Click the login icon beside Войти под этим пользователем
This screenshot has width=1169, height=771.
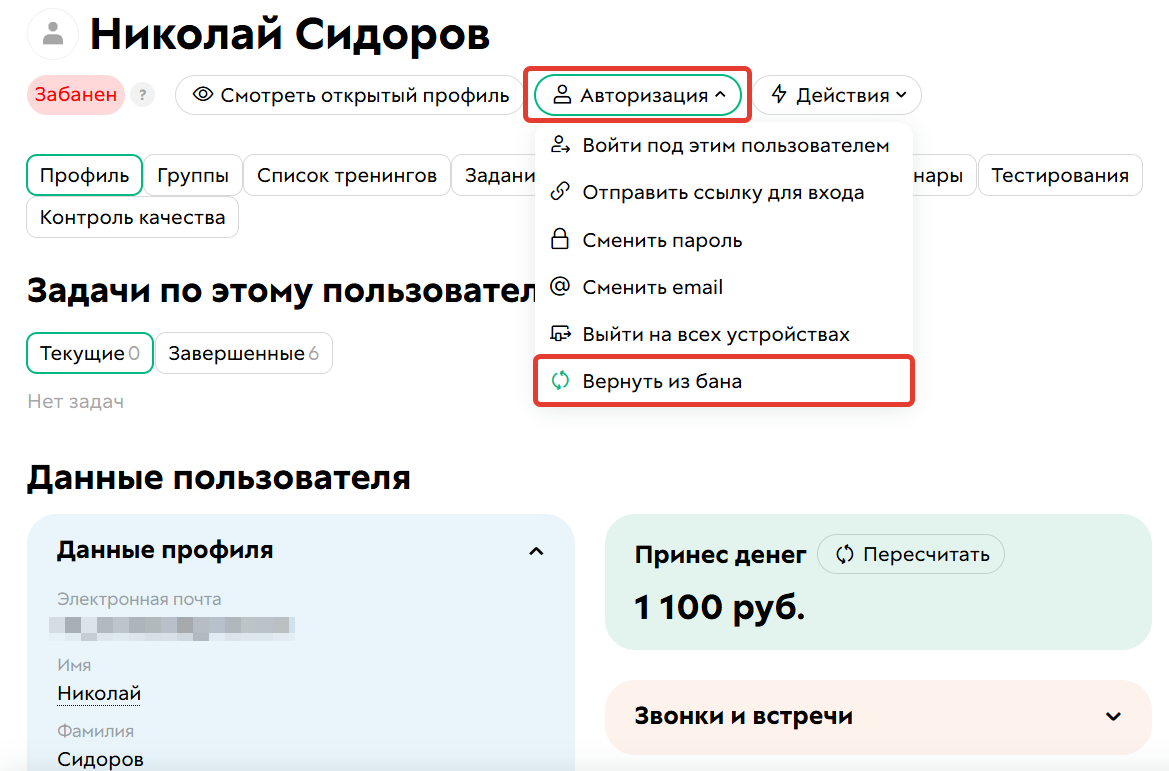pos(559,145)
